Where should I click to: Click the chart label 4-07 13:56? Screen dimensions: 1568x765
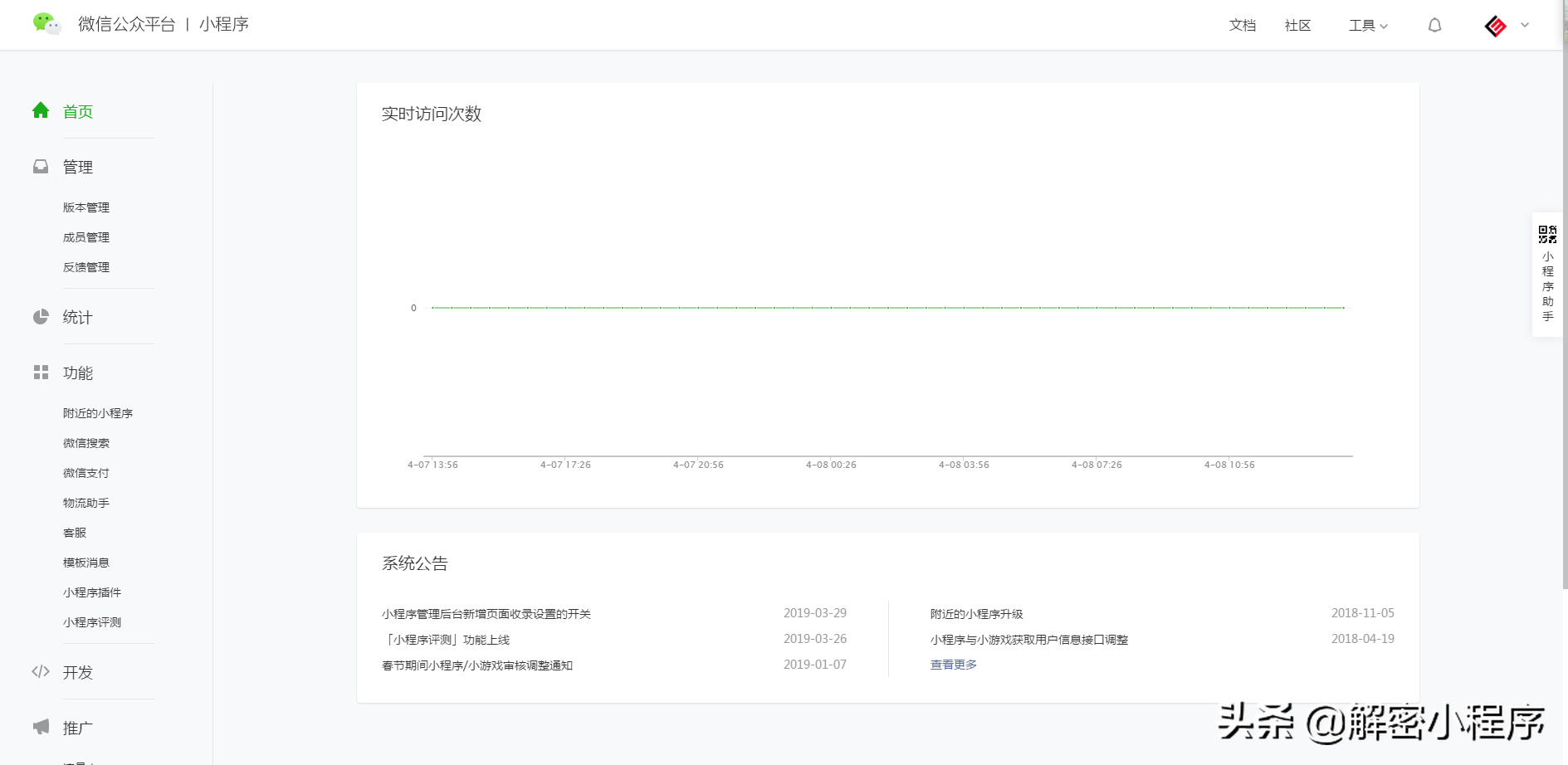(x=432, y=465)
